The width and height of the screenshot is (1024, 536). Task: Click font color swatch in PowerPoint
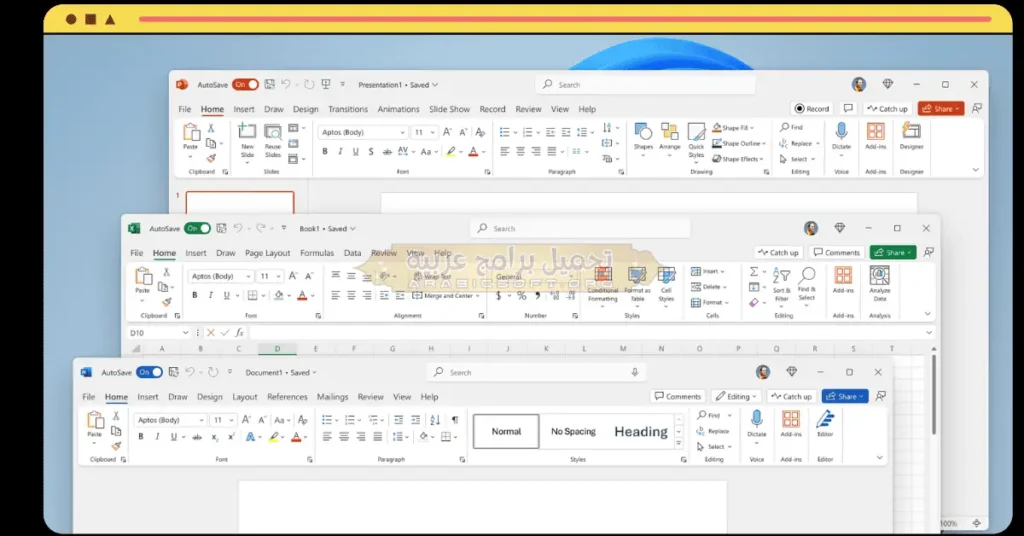point(473,151)
